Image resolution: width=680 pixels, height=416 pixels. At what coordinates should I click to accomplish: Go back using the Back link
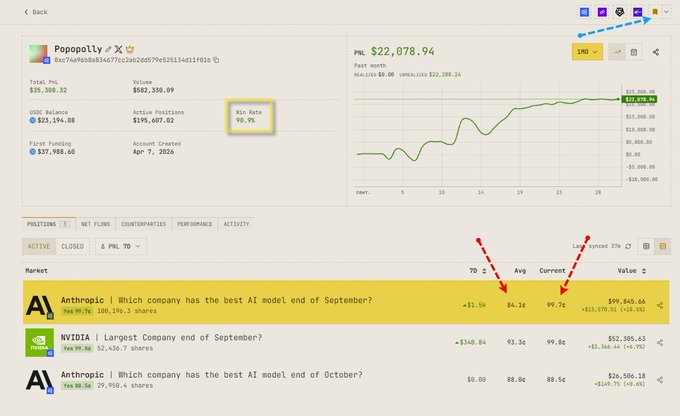[x=36, y=12]
